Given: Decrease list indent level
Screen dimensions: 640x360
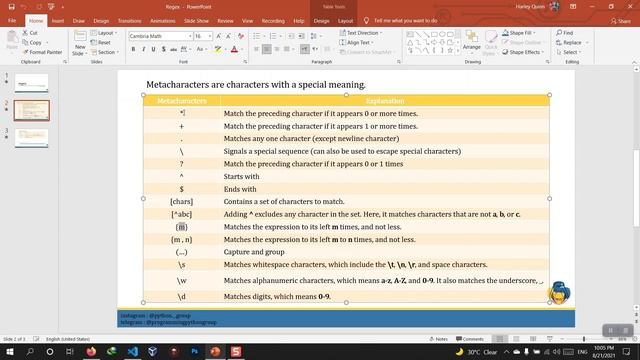Looking at the screenshot, I should tap(291, 36).
